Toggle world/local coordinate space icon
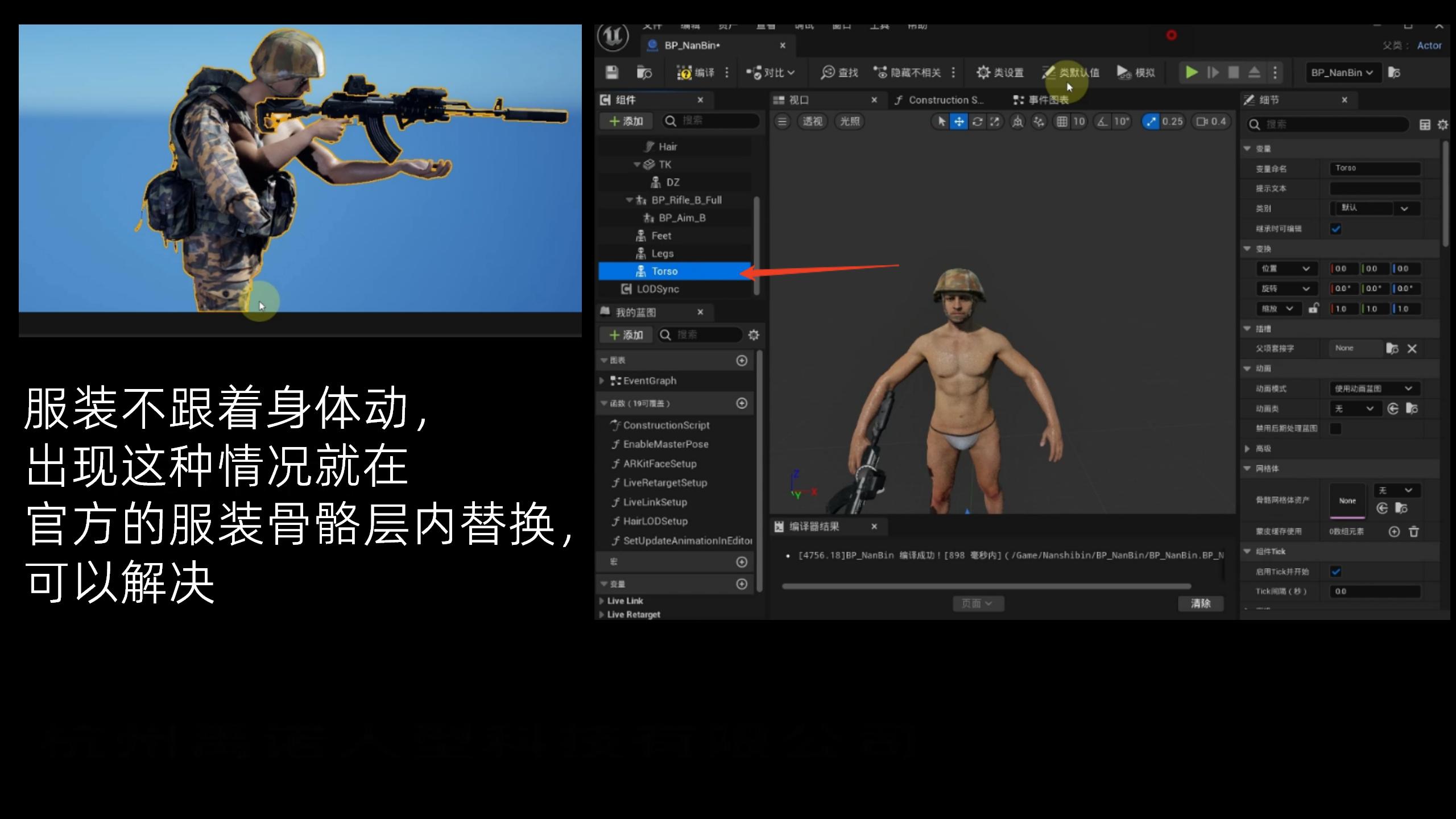1456x819 pixels. coord(1017,121)
